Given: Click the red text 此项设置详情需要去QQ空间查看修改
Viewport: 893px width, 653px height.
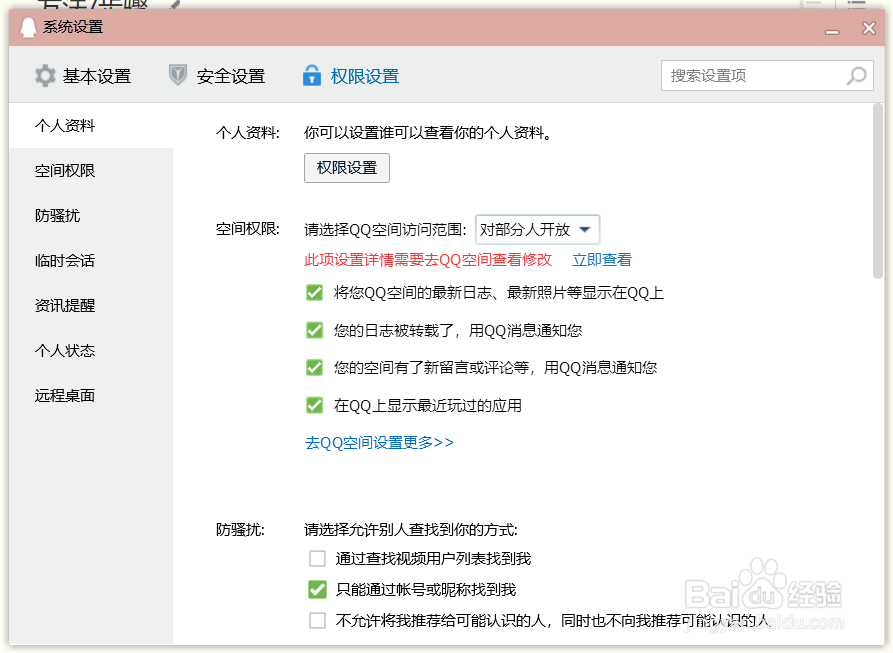Looking at the screenshot, I should point(428,260).
